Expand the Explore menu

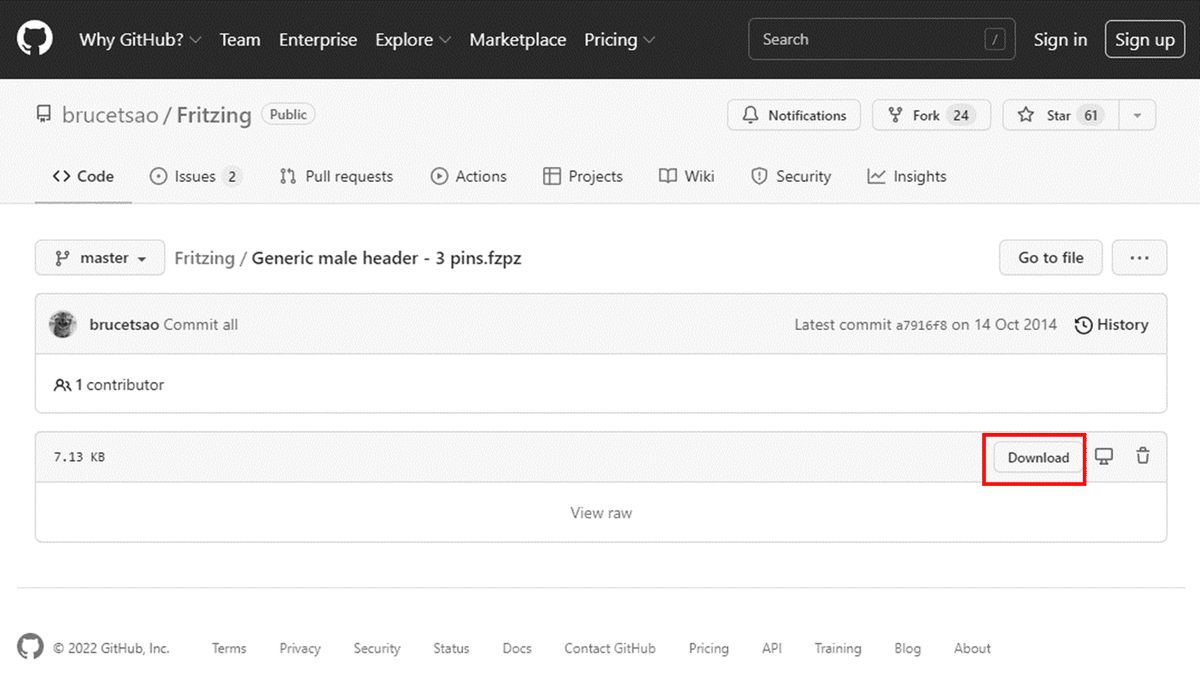point(413,40)
